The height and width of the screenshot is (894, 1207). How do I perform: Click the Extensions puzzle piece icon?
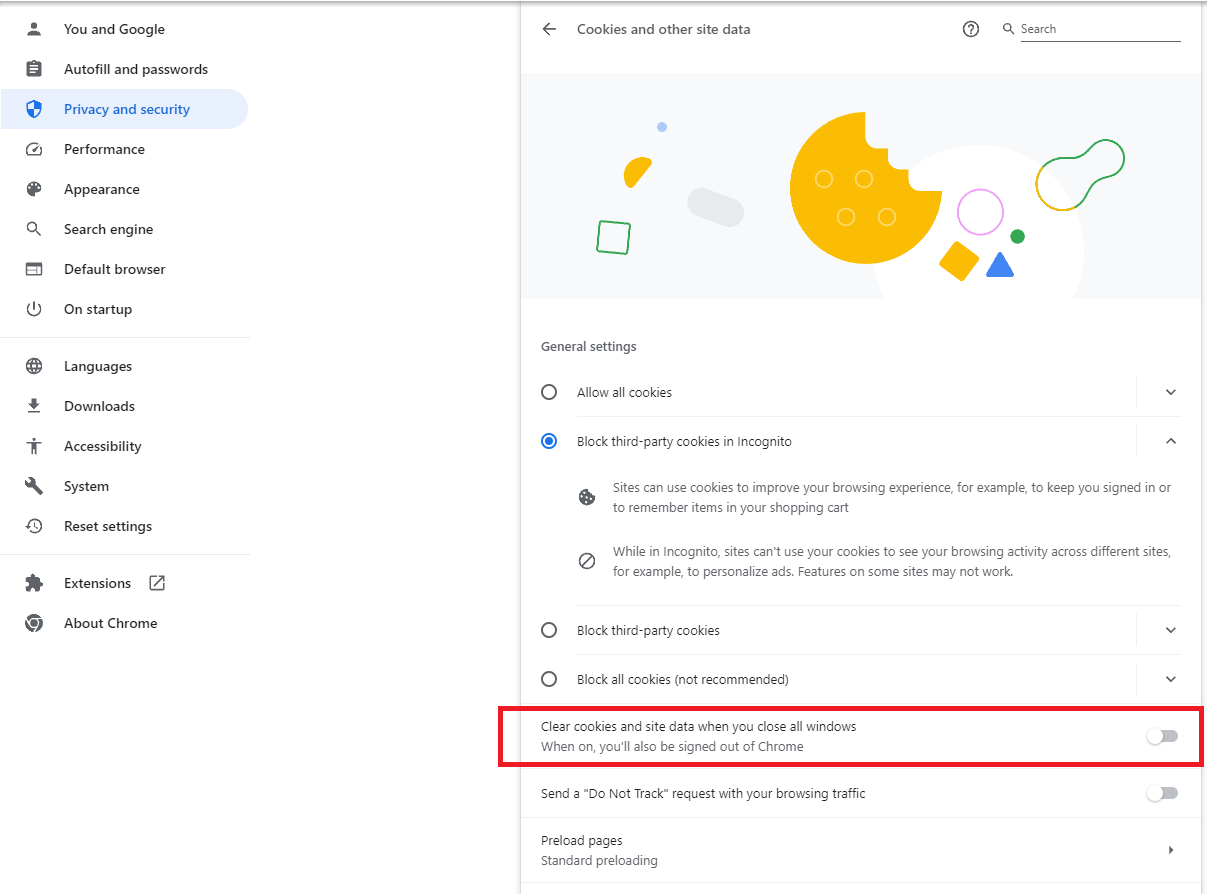click(34, 583)
